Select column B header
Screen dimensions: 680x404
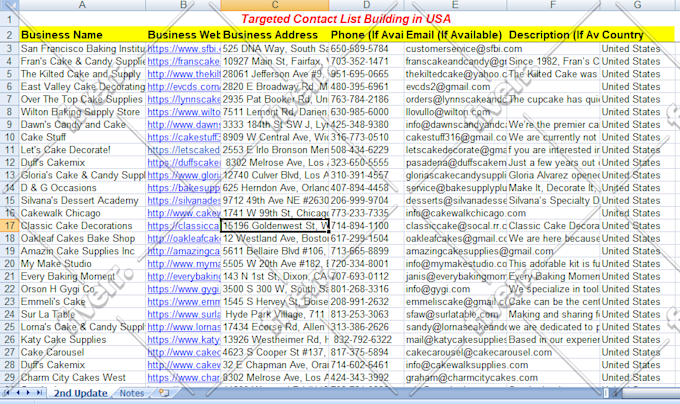183,5
